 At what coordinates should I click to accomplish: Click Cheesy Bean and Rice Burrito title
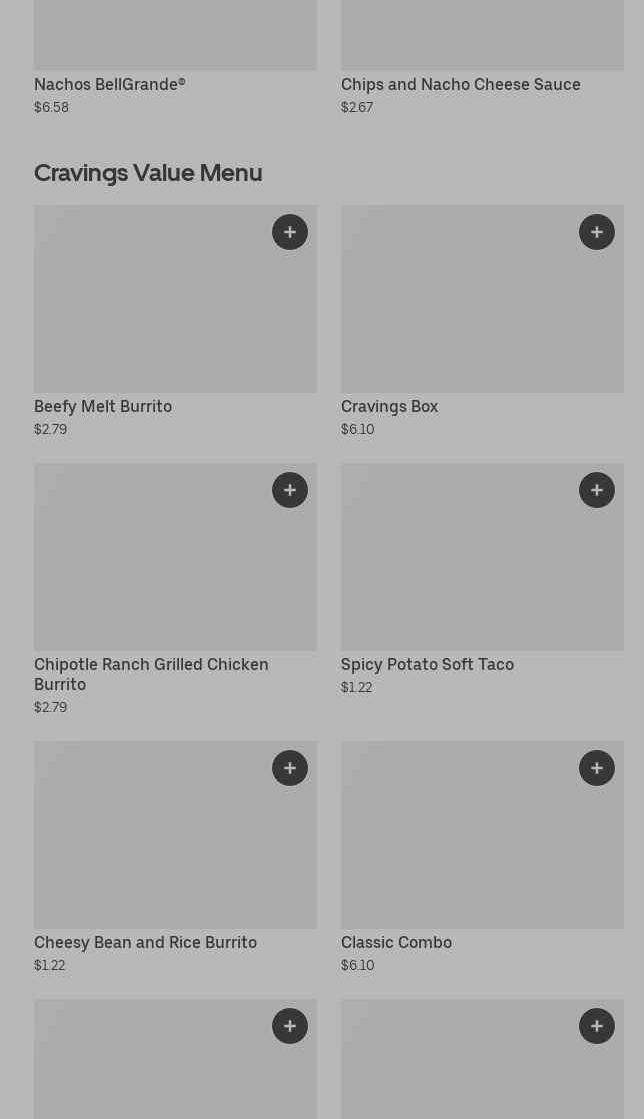click(145, 943)
